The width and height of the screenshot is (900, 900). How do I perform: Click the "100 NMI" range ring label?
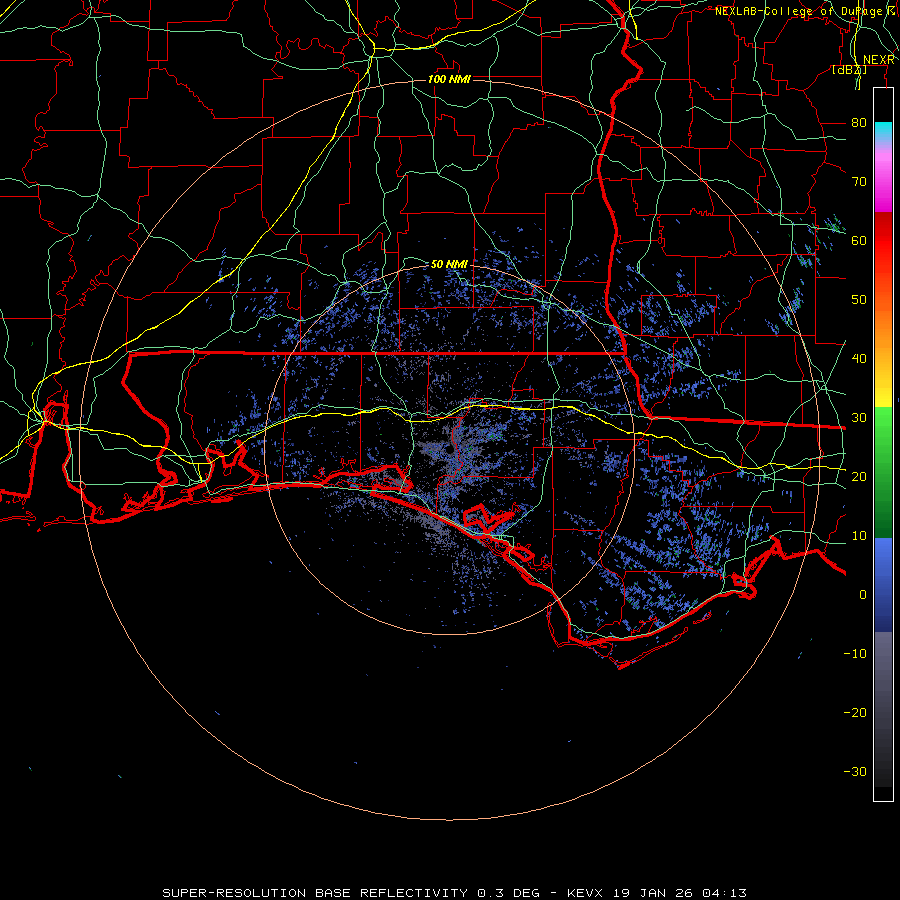click(x=449, y=79)
